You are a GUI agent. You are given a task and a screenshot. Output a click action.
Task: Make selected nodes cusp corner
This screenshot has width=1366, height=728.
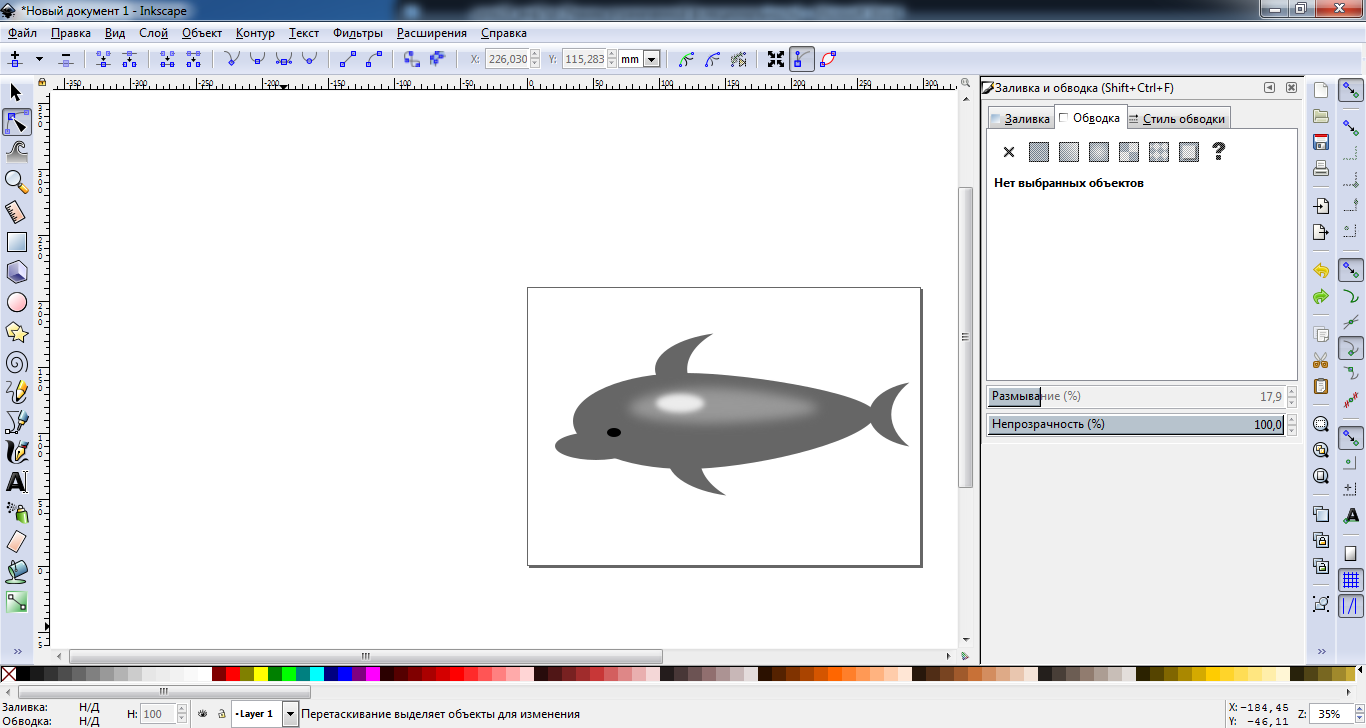click(231, 59)
